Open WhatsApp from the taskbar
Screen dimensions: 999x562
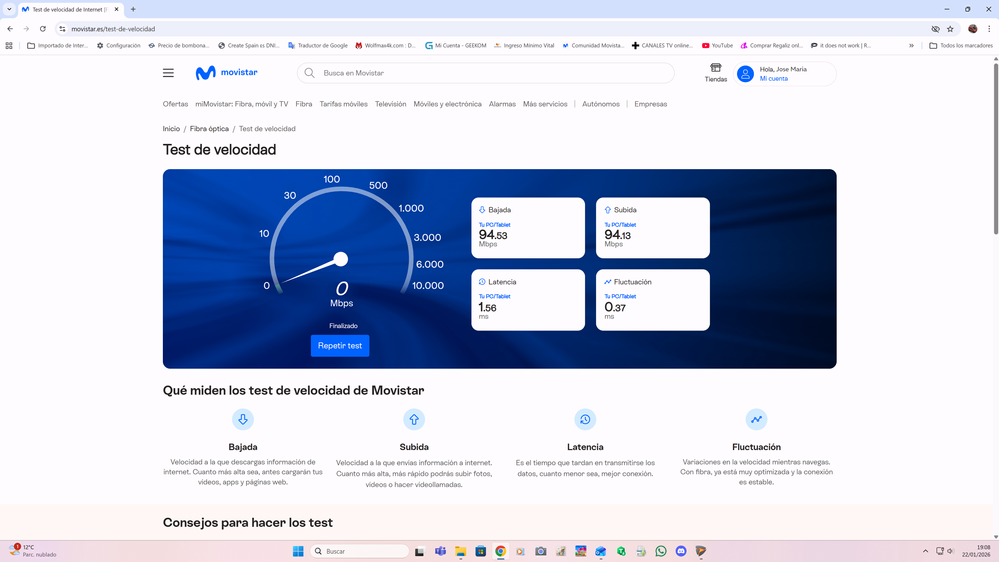click(661, 551)
